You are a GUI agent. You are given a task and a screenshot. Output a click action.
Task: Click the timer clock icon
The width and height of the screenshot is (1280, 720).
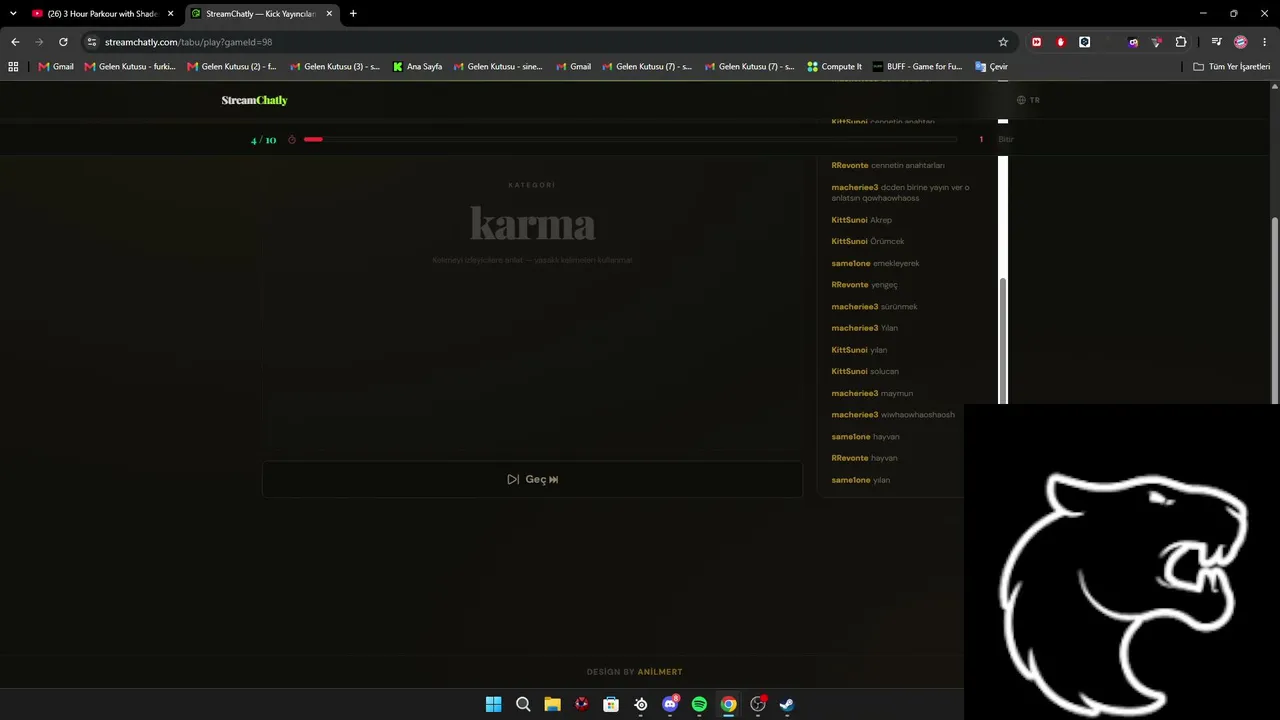point(292,140)
